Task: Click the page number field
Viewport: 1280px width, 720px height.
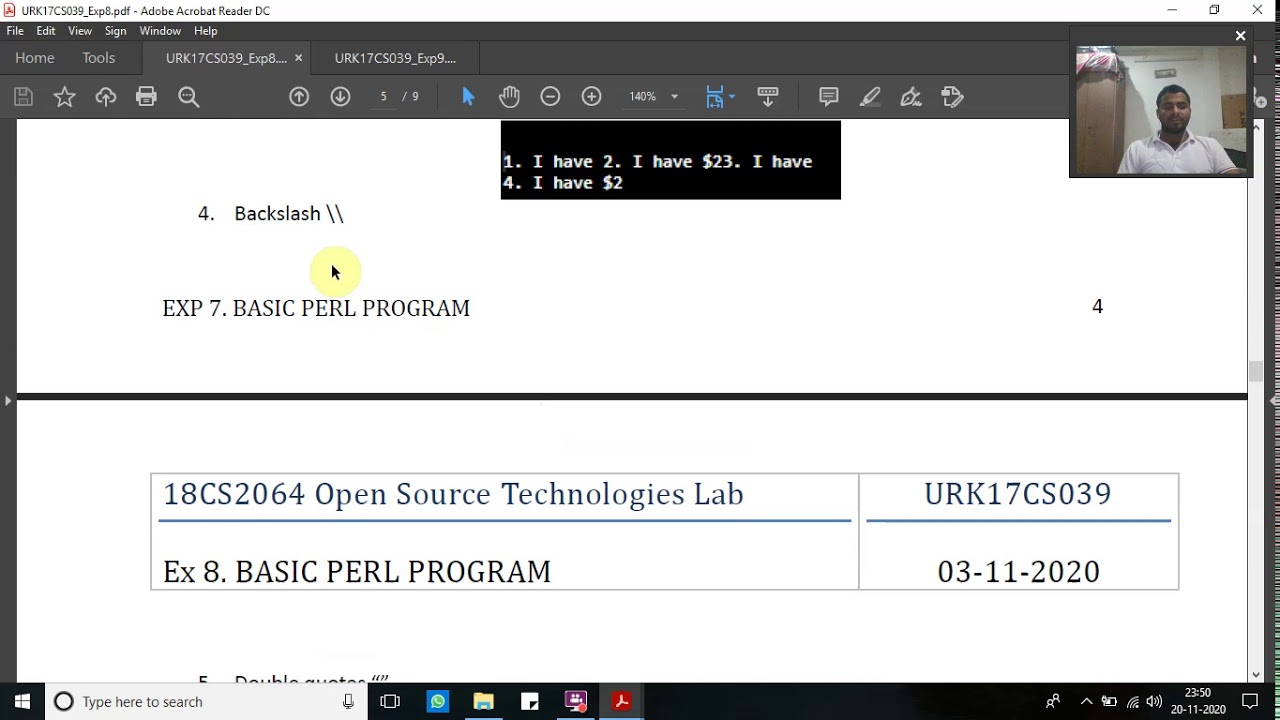Action: click(x=383, y=97)
